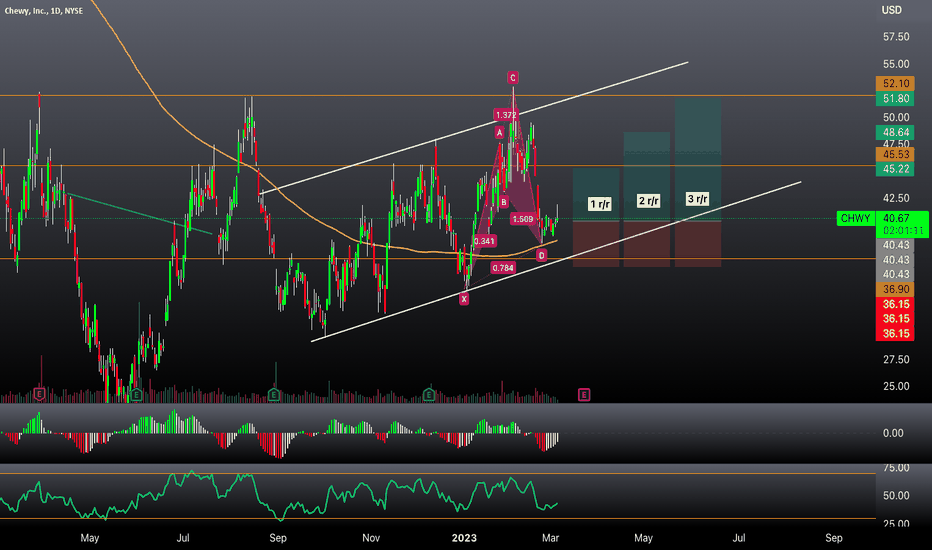Click the red earnings E marker near May 2022

[39, 394]
